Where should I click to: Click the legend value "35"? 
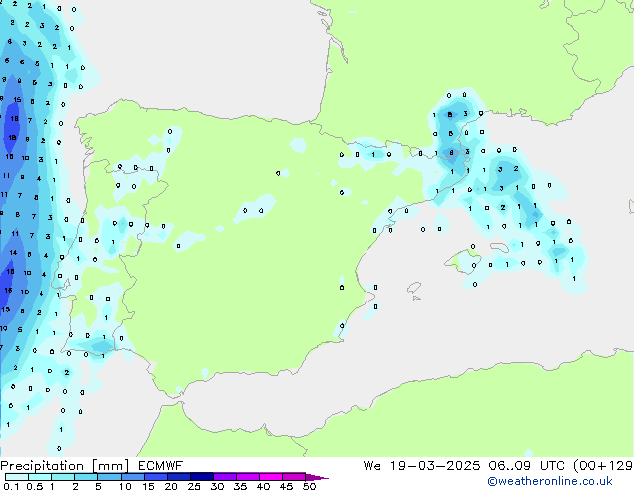point(240,486)
